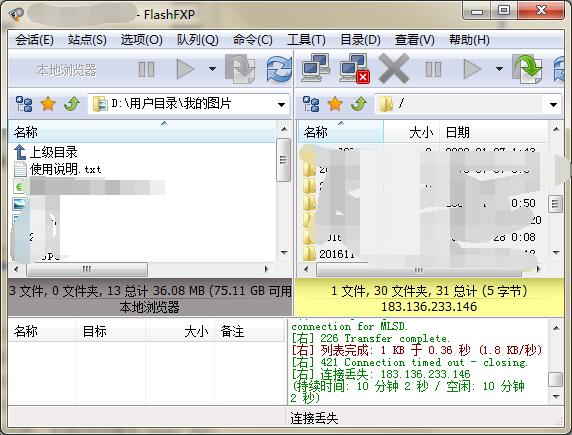Open the dropdown beside right pane play button
This screenshot has height=435, width=572.
[499, 69]
